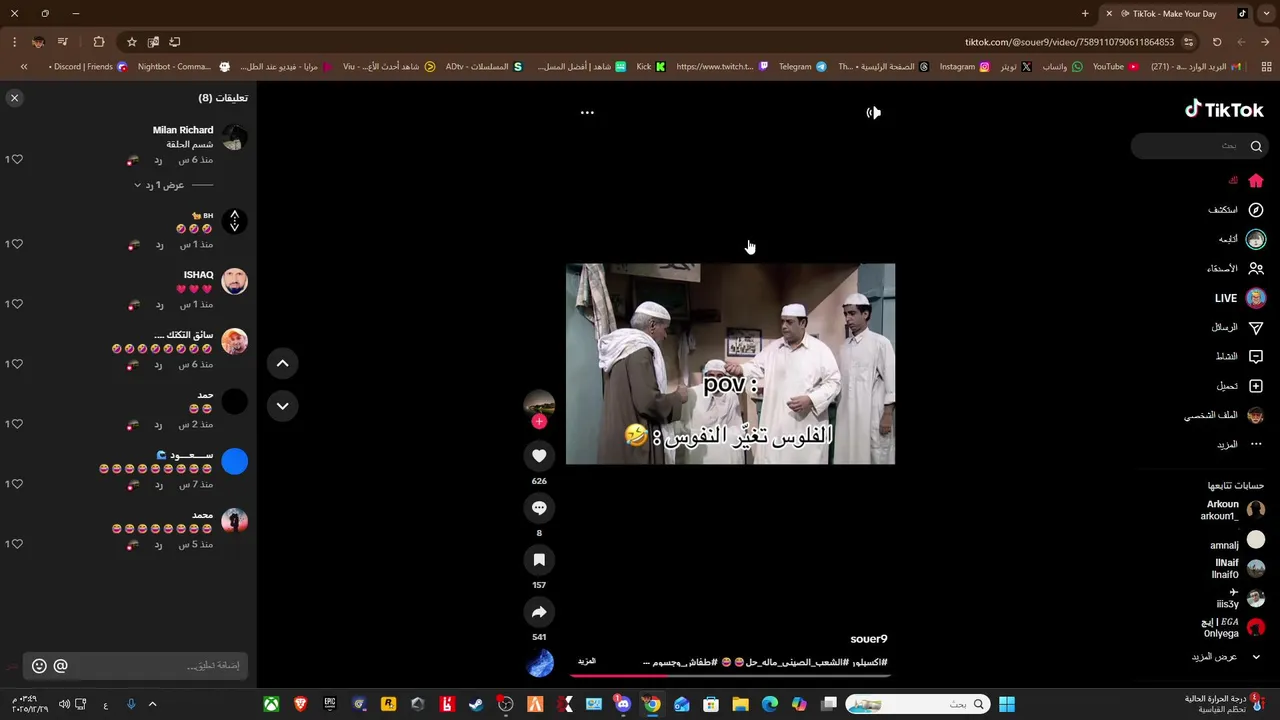This screenshot has width=1280, height=720.
Task: Go to next video arrow
Action: pos(282,406)
